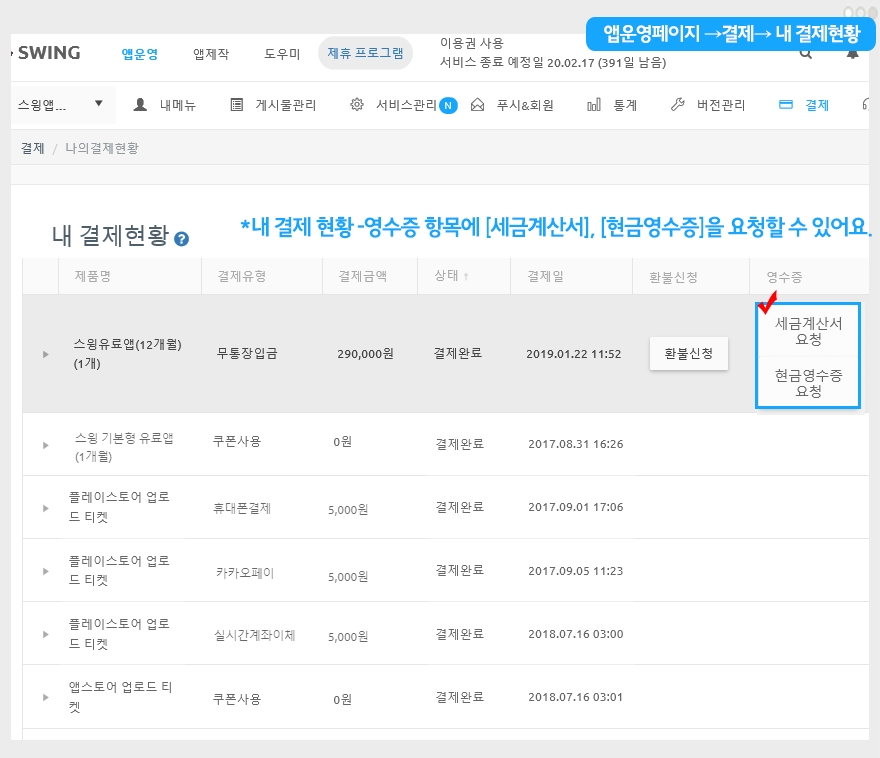Click the 버전관리 wrench icon

(x=677, y=104)
